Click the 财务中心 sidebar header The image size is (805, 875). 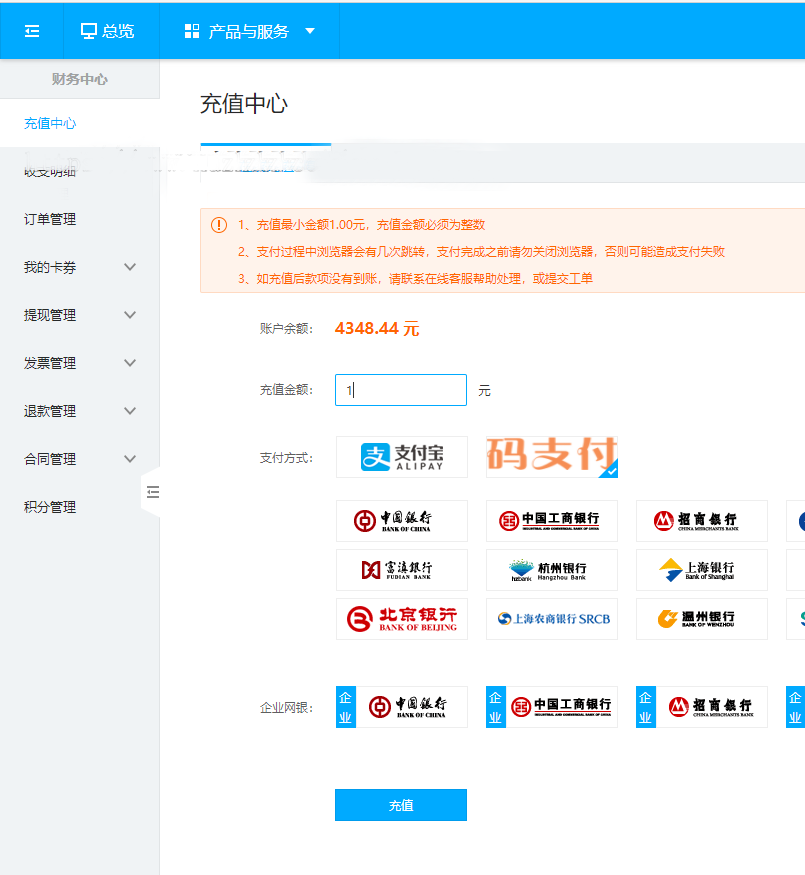click(x=80, y=79)
